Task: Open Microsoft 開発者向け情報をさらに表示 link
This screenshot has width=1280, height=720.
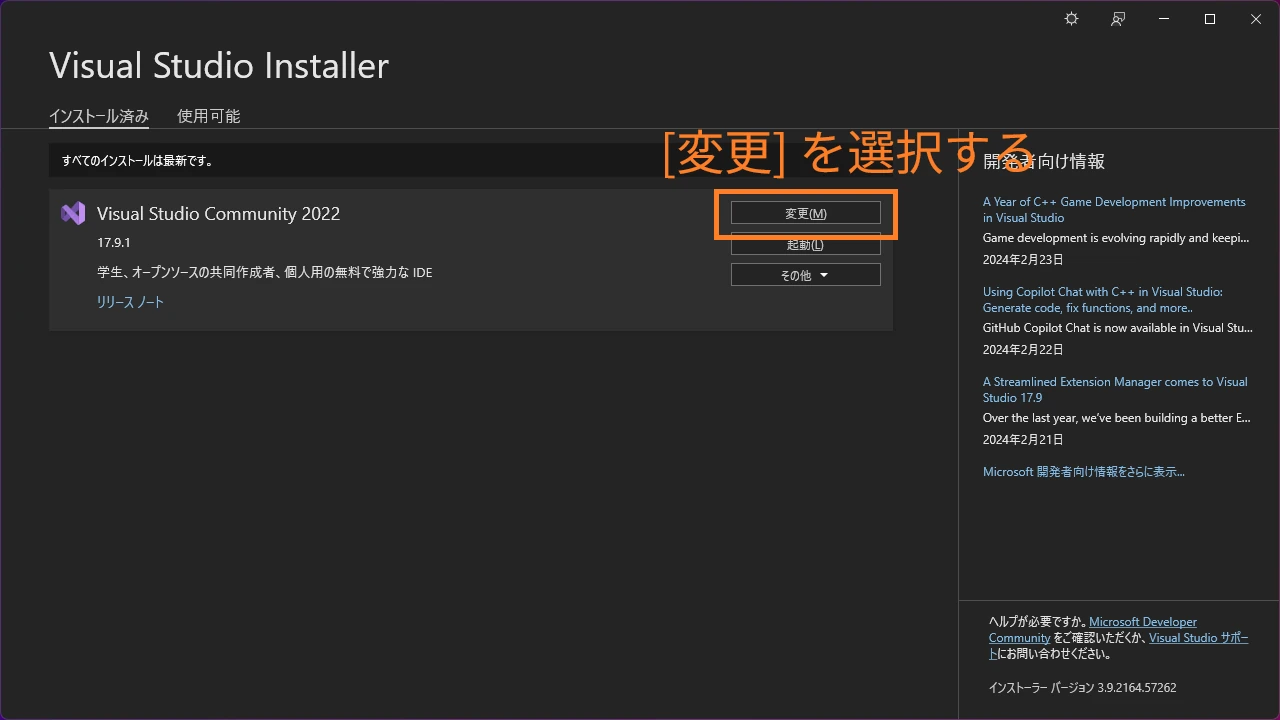Action: (x=1084, y=472)
